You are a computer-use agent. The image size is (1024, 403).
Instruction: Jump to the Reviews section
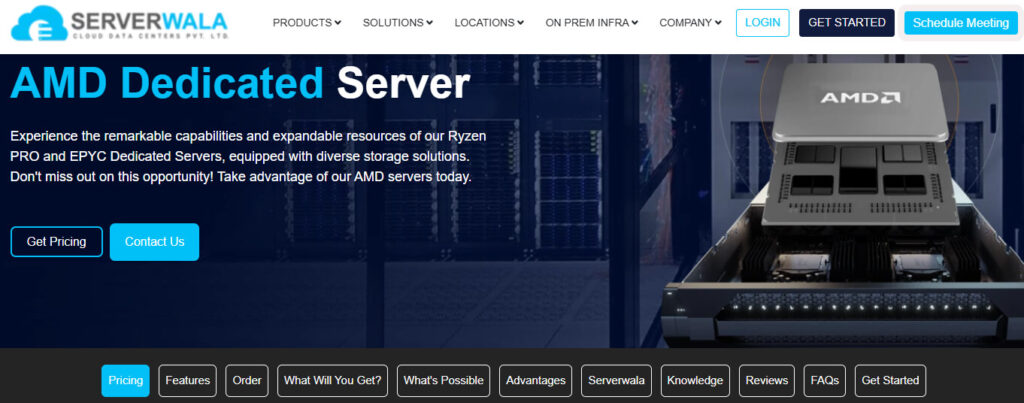point(767,380)
